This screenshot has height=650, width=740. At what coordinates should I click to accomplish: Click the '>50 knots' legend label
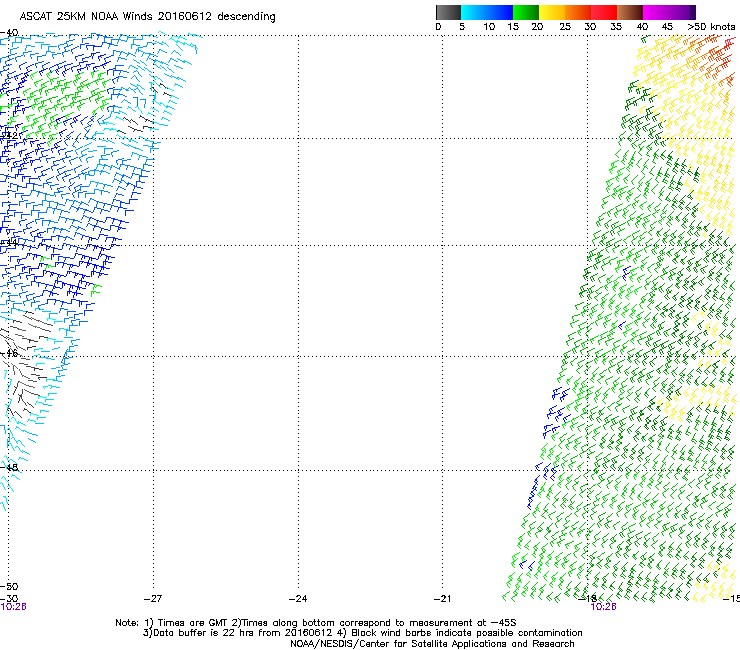click(711, 27)
